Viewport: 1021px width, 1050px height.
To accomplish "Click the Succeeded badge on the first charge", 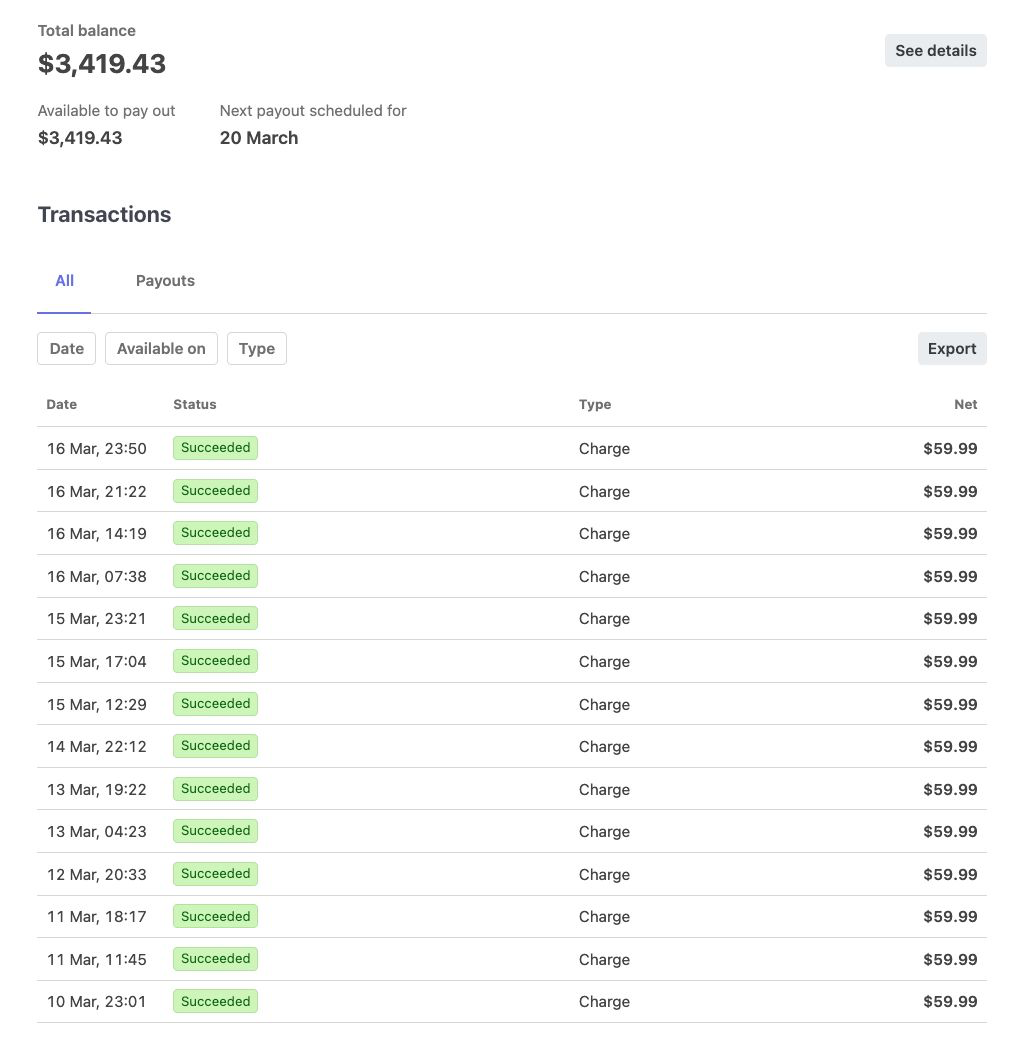I will (215, 448).
